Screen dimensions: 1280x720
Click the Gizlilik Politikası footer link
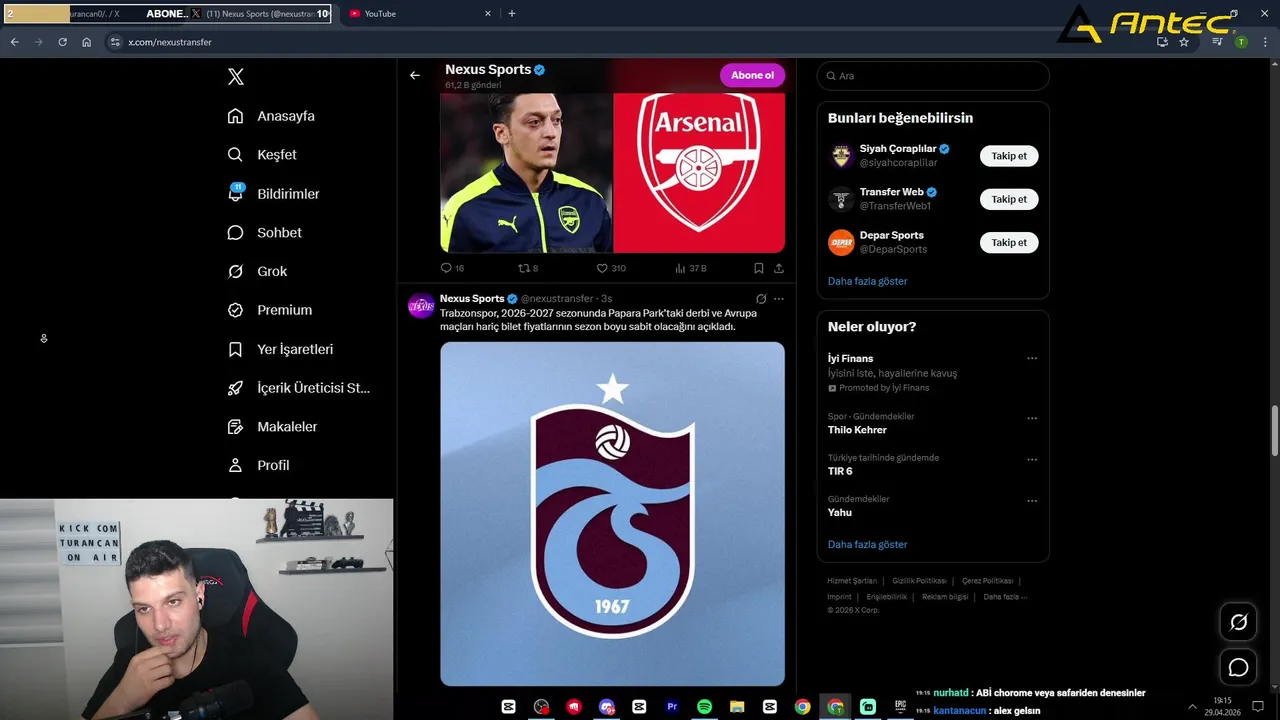[x=919, y=581]
